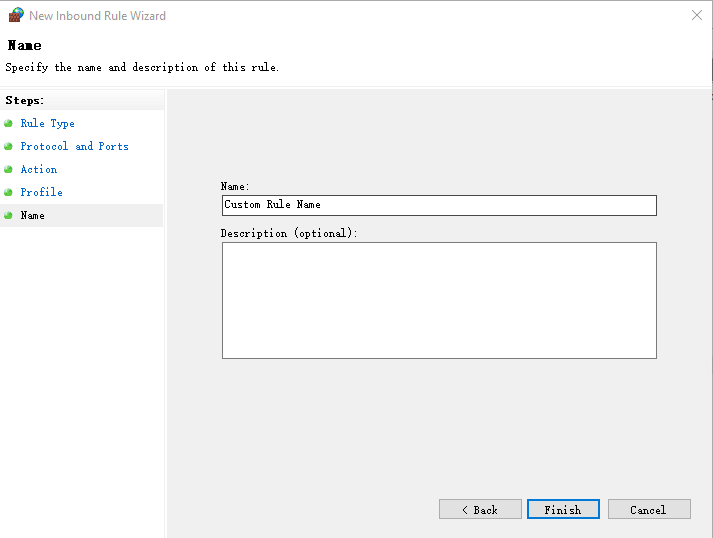Click the green bullet beside Rule Type

(8, 124)
